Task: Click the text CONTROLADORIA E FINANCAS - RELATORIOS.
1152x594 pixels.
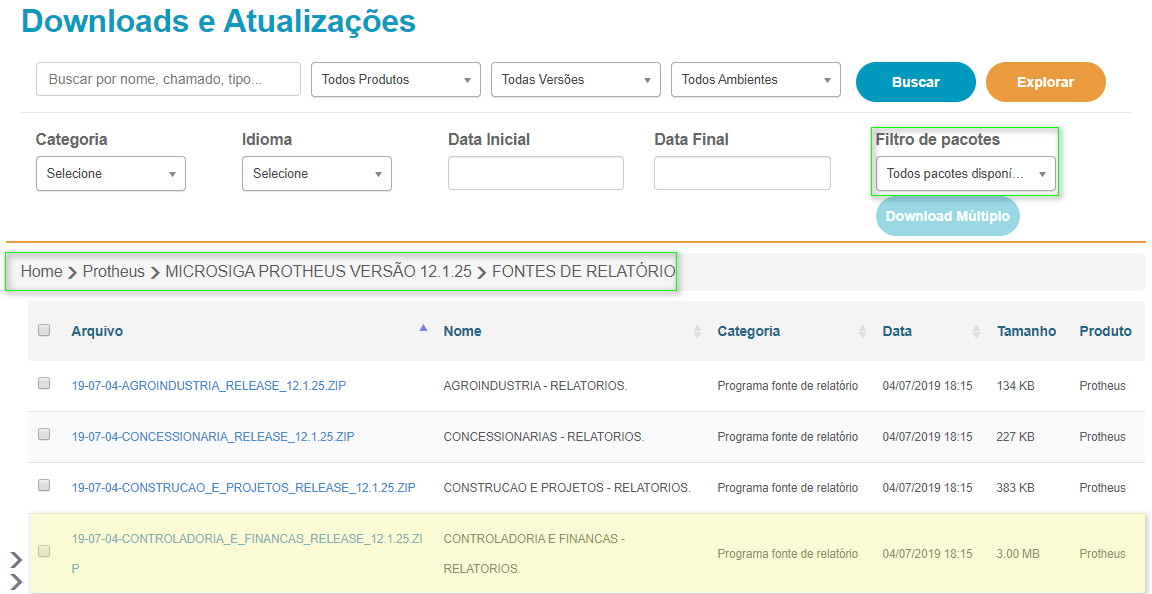Action: click(534, 554)
